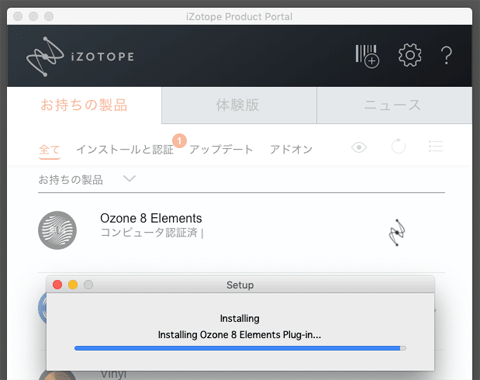Click iZotope Product Portal window title
The height and width of the screenshot is (380, 480).
239,16
